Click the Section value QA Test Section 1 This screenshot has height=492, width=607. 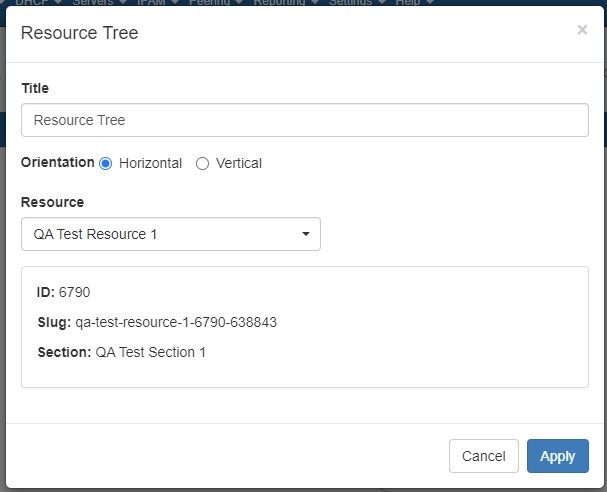coord(150,352)
